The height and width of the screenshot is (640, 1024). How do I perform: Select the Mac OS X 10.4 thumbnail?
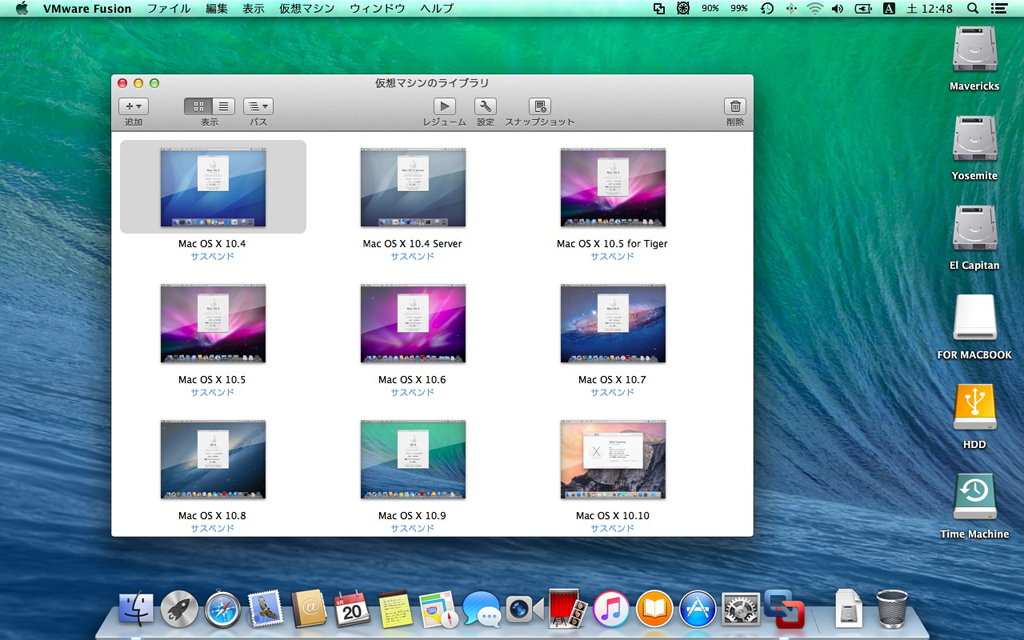pos(213,187)
